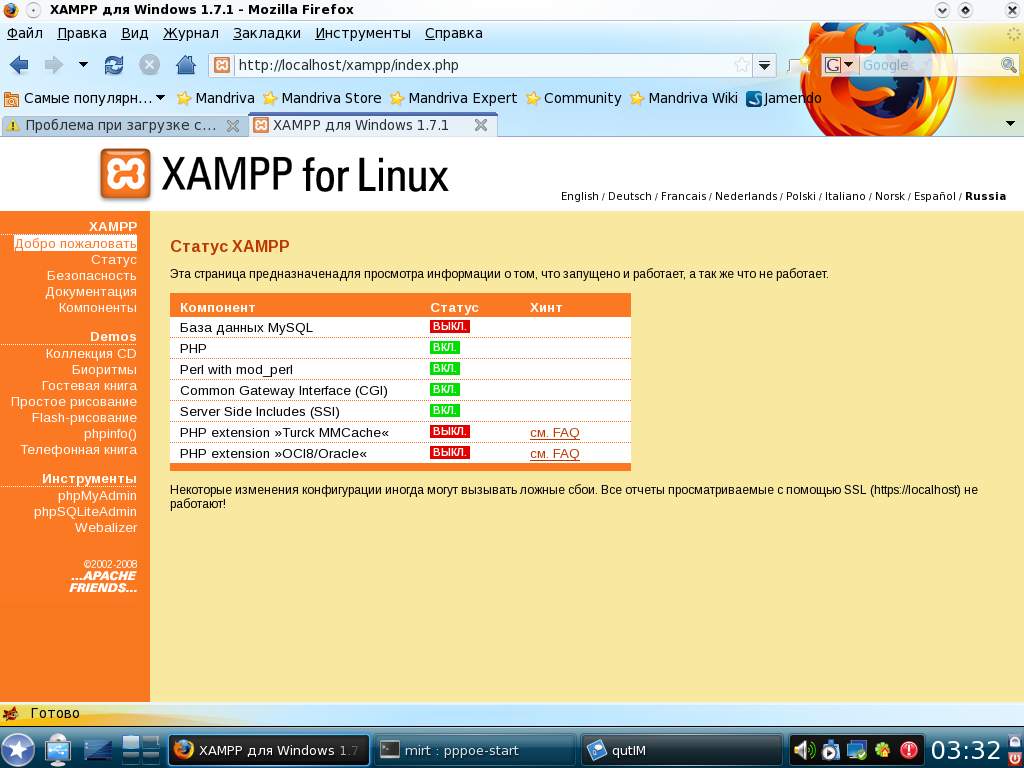The height and width of the screenshot is (768, 1024).
Task: Close the XAMPP для Windows 1.7.1 tab
Action: pyautogui.click(x=481, y=125)
